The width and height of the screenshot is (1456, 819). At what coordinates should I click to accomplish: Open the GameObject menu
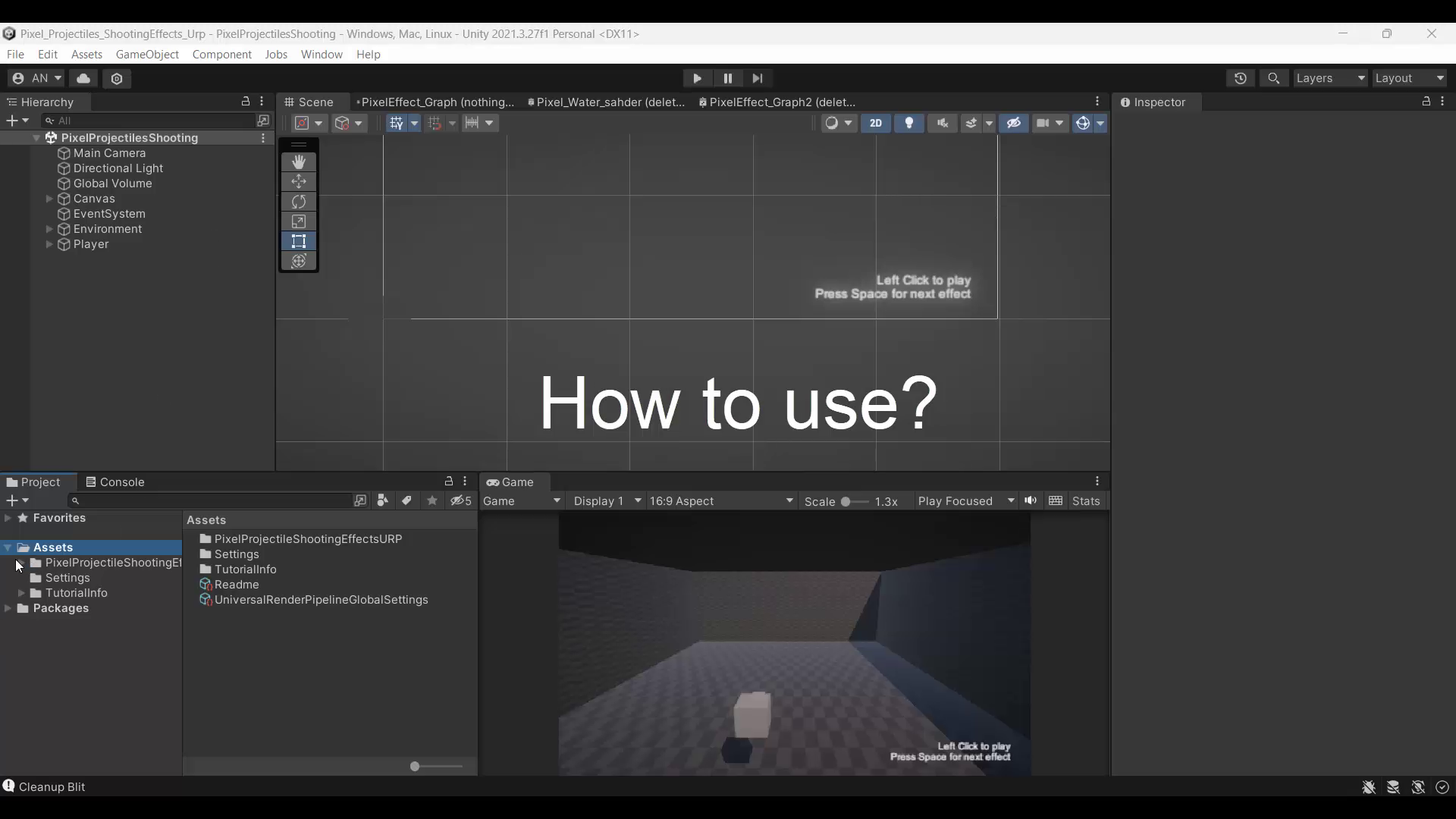[x=147, y=55]
